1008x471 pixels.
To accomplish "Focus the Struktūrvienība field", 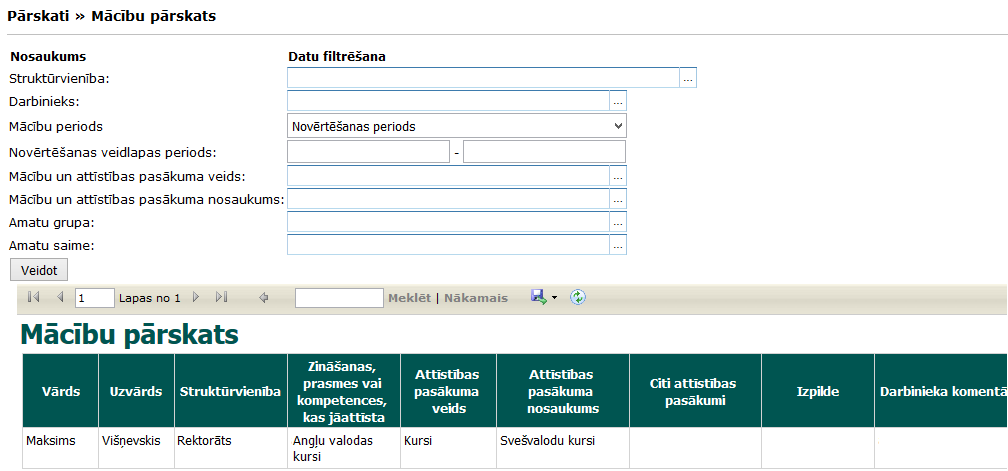I will [483, 78].
